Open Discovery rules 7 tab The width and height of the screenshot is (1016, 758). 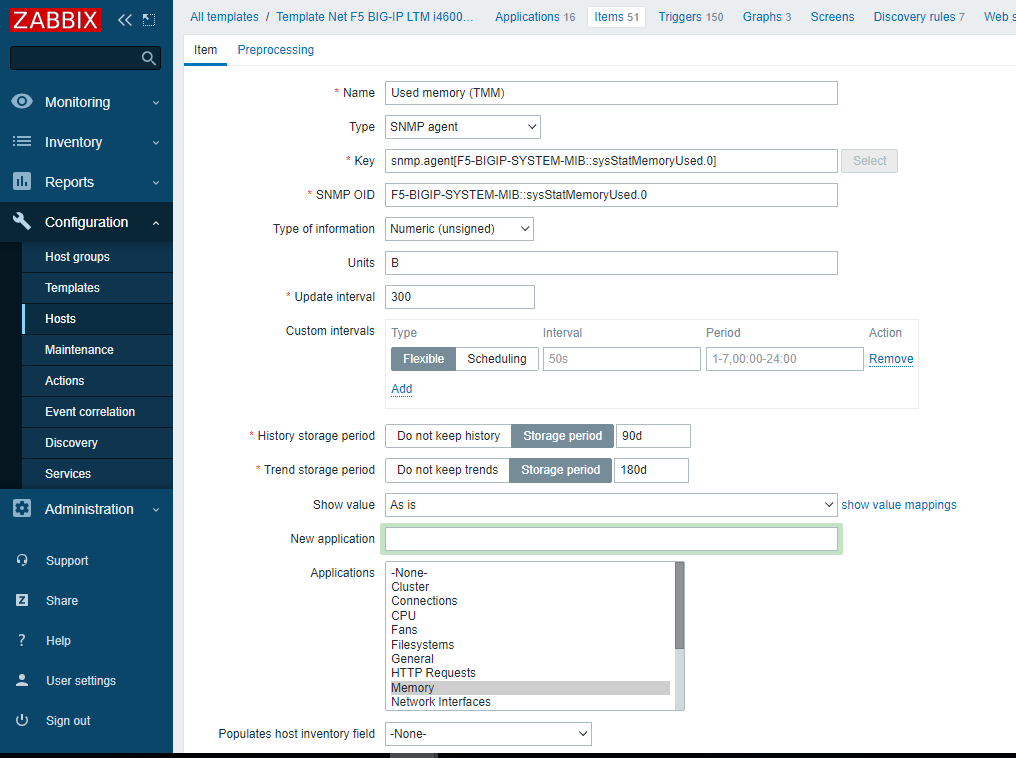[x=919, y=17]
